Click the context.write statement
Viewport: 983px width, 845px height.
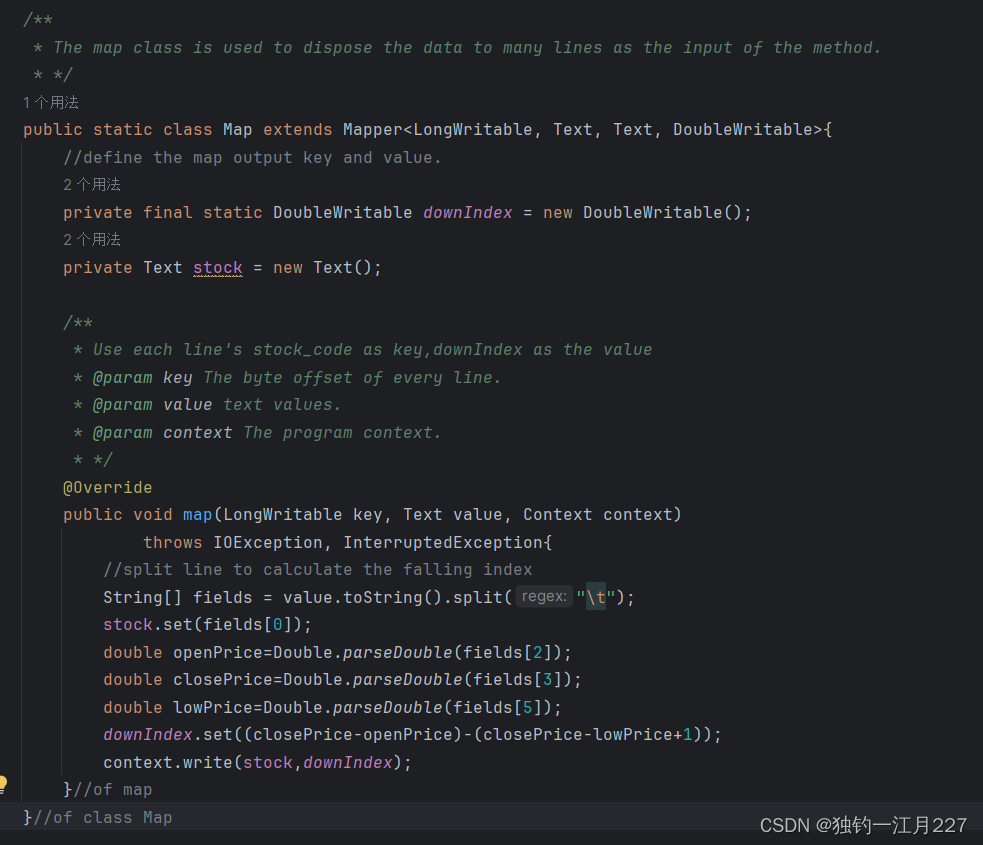[257, 762]
